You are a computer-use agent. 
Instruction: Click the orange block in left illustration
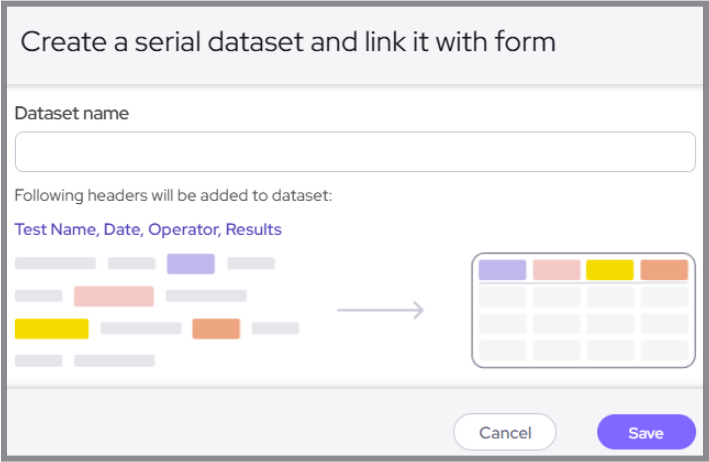[216, 328]
